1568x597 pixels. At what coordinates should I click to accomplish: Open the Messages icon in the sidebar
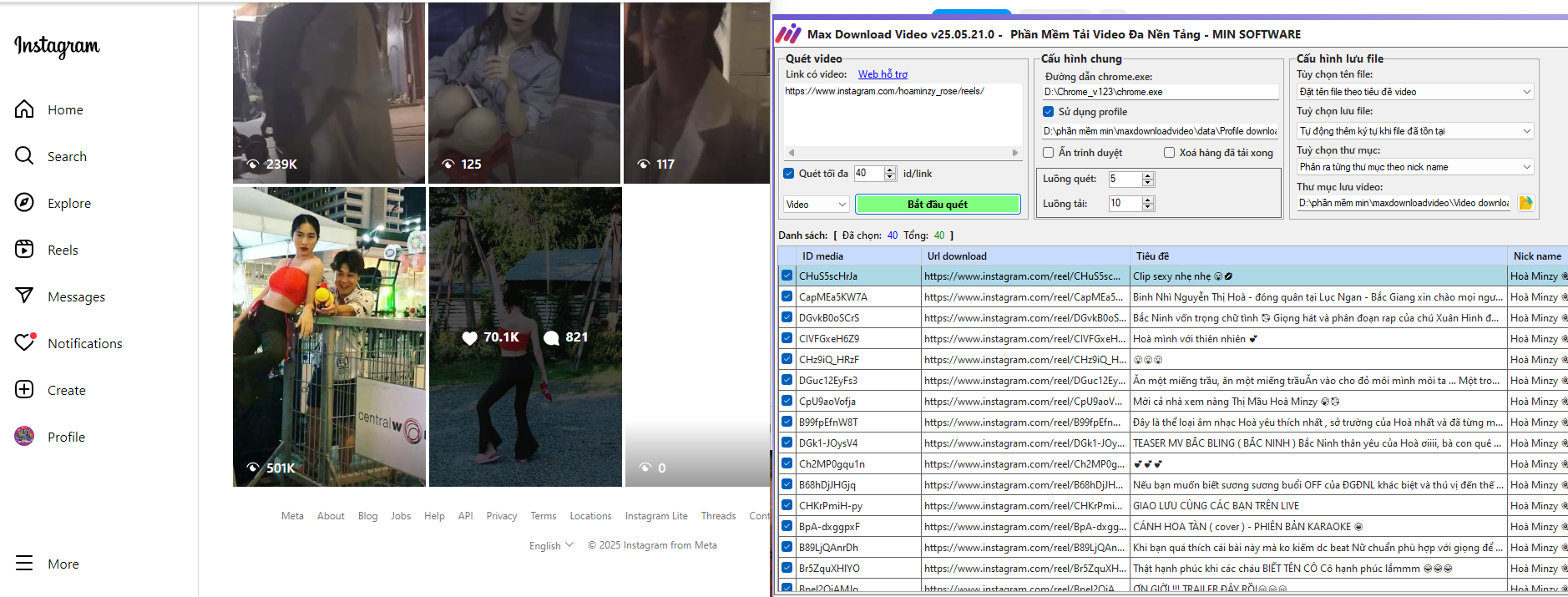pyautogui.click(x=24, y=296)
